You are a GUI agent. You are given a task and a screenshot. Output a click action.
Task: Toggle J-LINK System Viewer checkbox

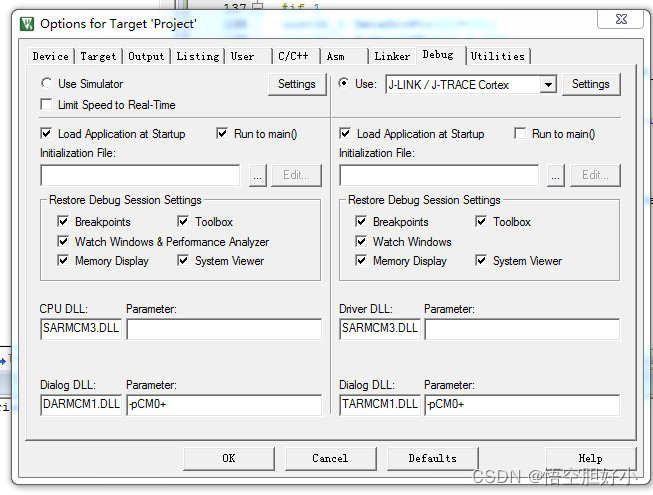pyautogui.click(x=481, y=261)
